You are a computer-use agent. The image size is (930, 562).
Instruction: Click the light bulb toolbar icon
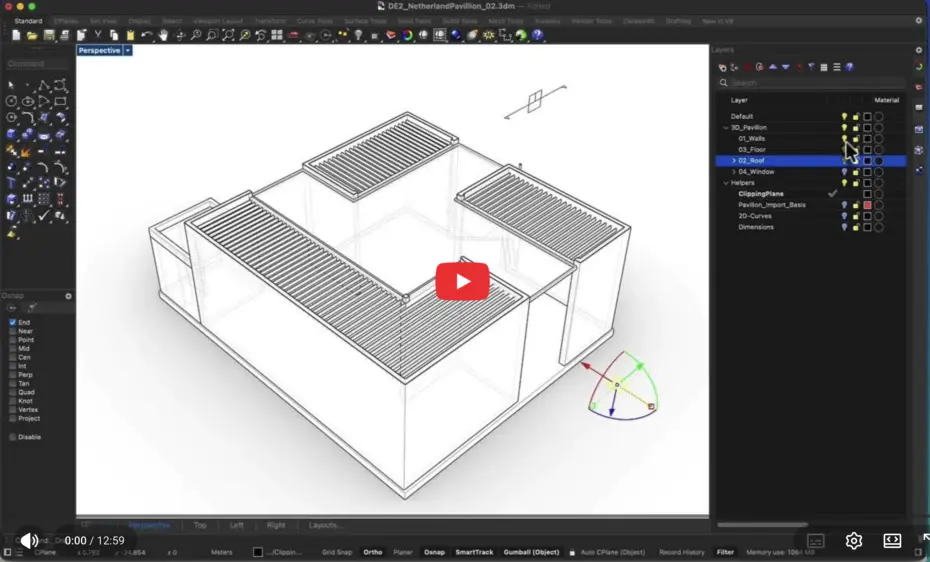358,36
